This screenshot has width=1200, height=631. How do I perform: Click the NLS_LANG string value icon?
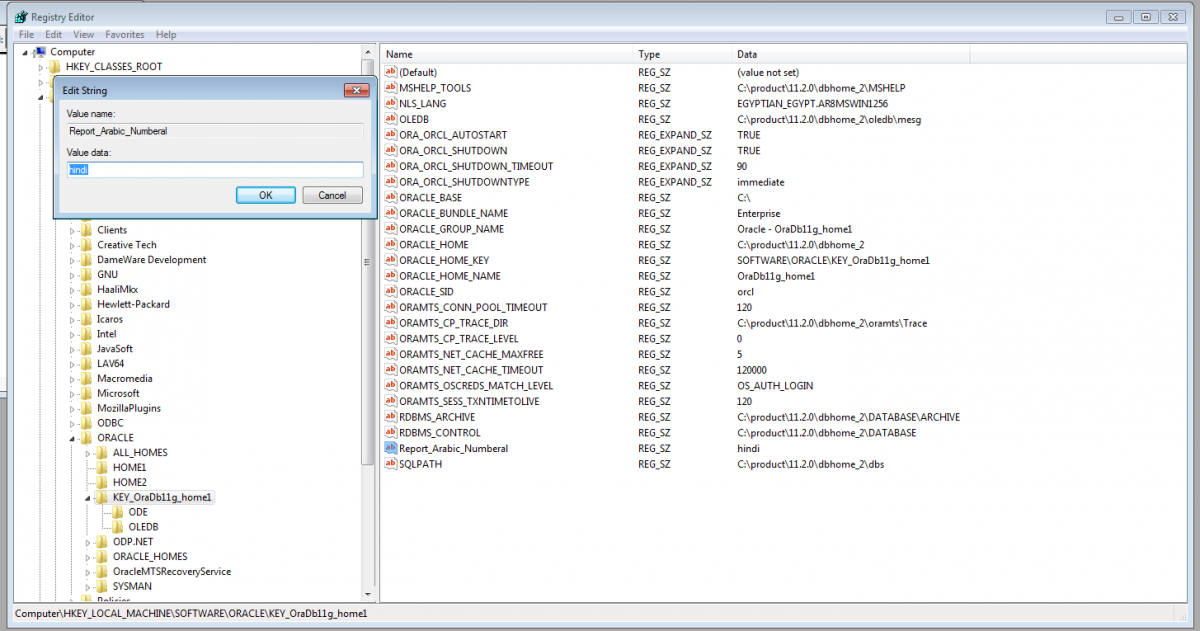(x=391, y=104)
